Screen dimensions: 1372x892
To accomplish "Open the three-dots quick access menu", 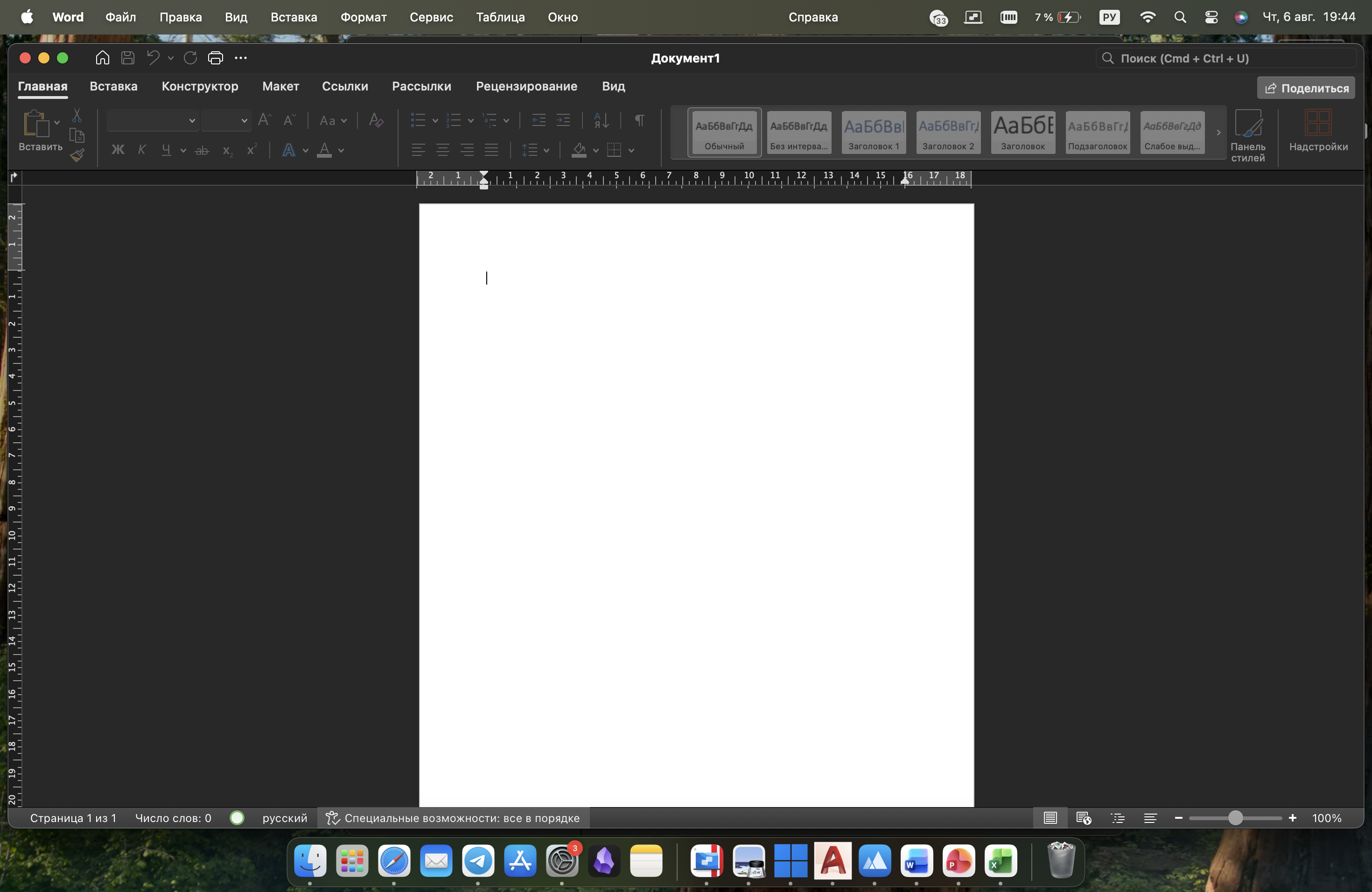I will (x=240, y=58).
